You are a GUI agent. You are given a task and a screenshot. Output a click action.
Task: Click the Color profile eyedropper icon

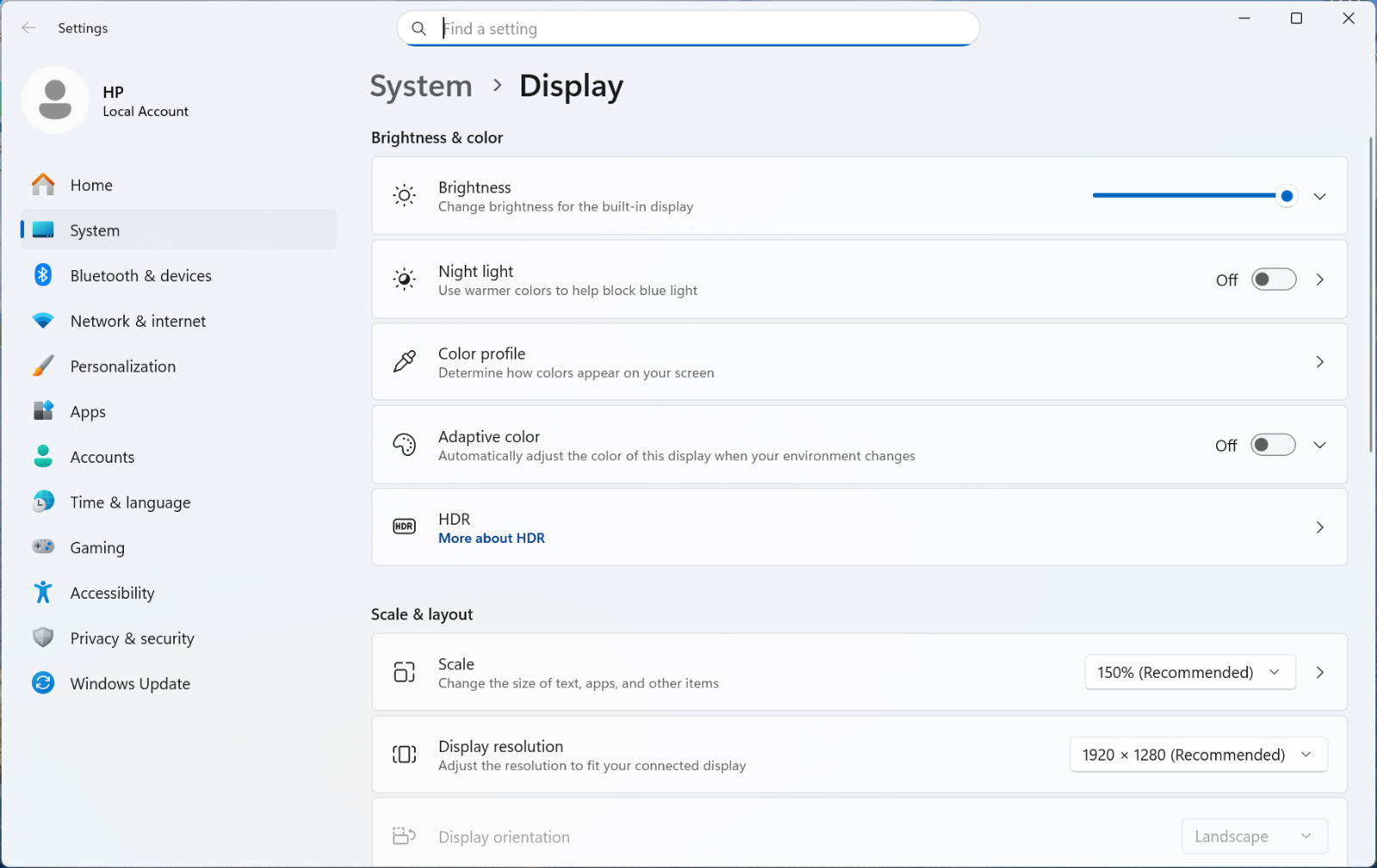[x=404, y=362]
